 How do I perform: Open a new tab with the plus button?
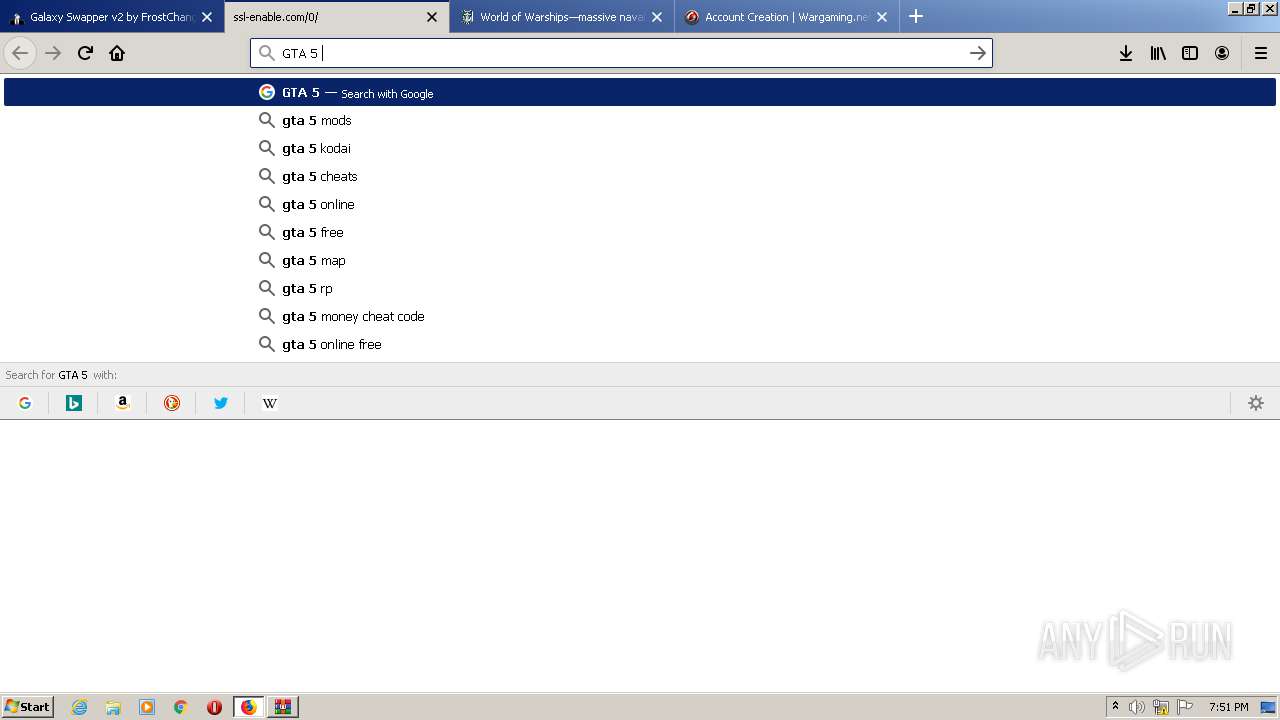coord(916,16)
